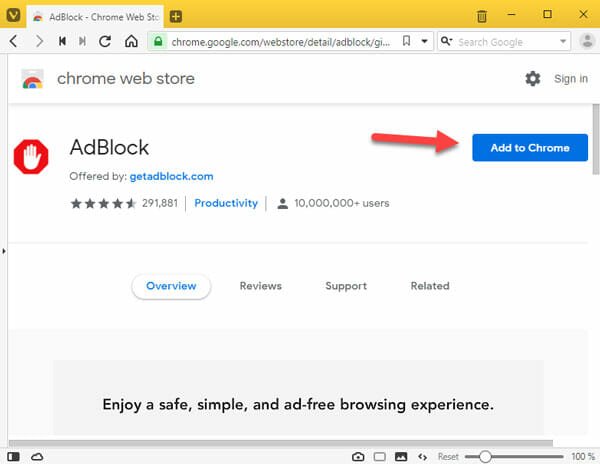Go back to previous page
This screenshot has height=464, width=600.
pyautogui.click(x=14, y=41)
